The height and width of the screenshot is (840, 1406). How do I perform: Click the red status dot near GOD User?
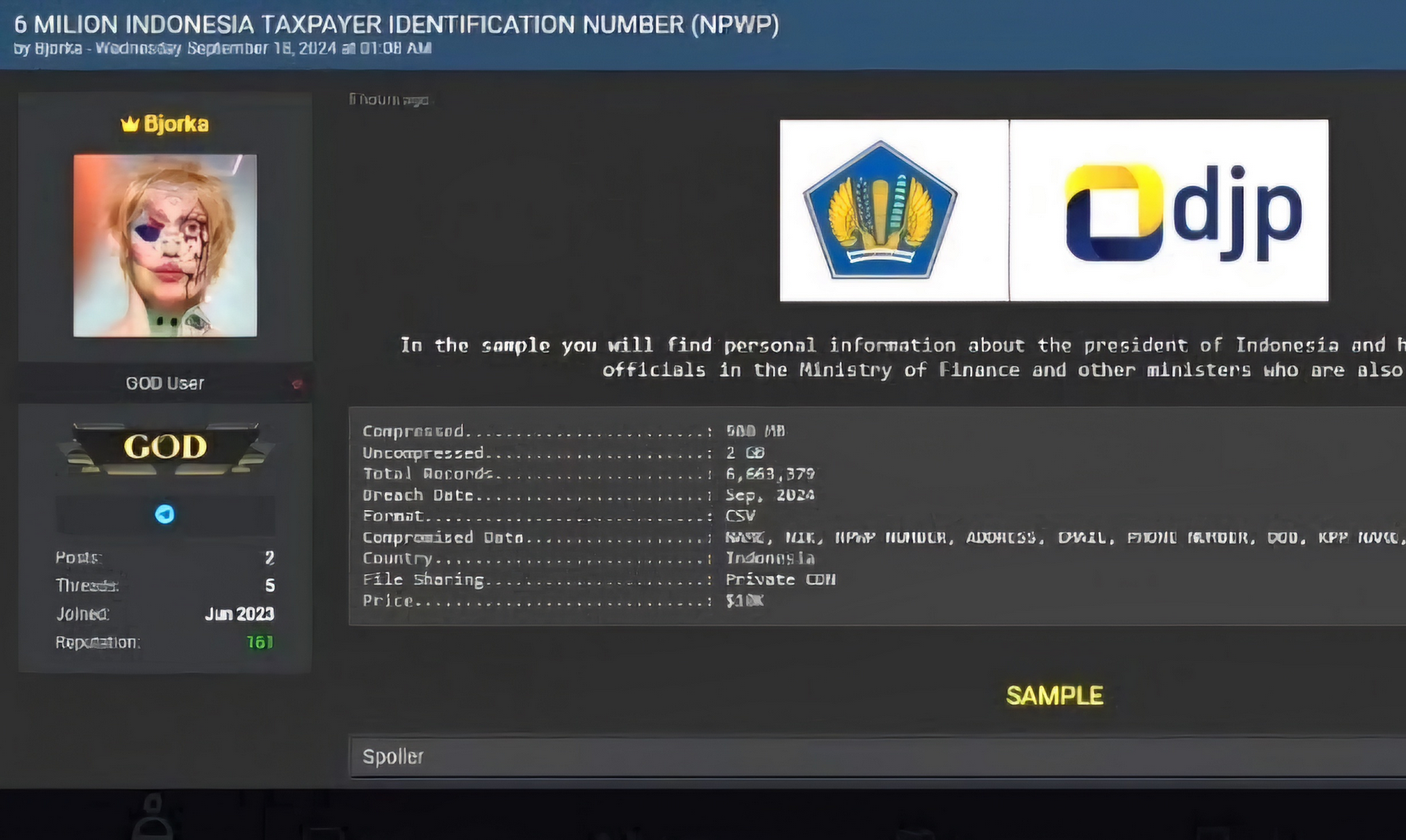coord(297,384)
